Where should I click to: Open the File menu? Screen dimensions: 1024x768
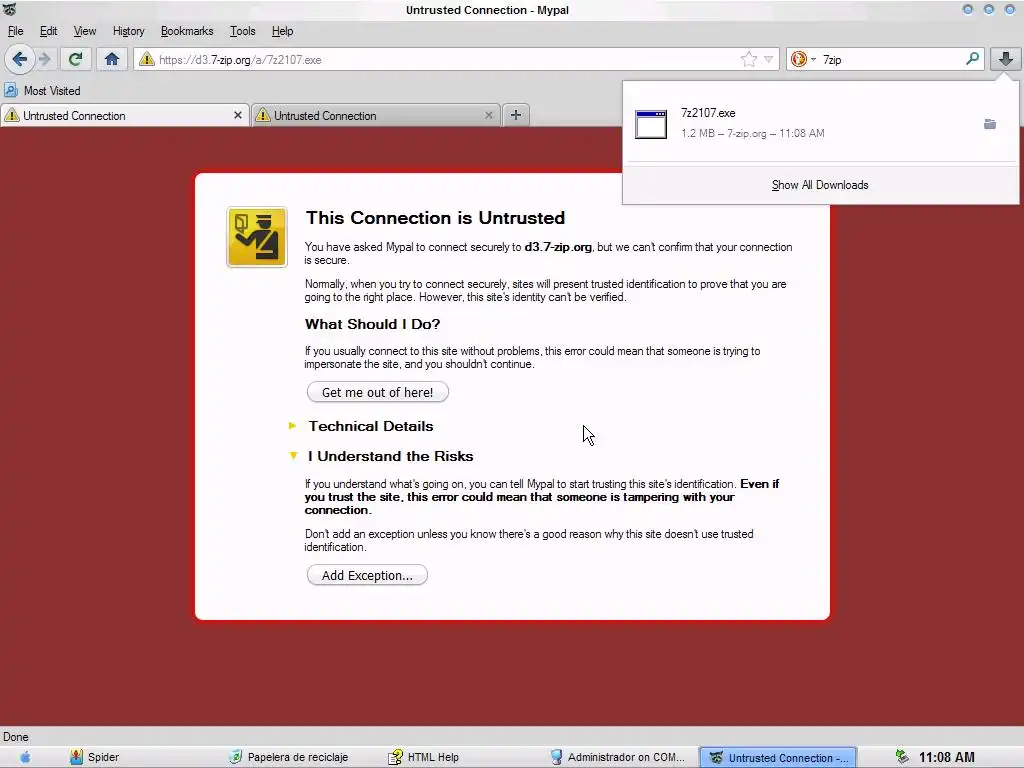click(15, 31)
